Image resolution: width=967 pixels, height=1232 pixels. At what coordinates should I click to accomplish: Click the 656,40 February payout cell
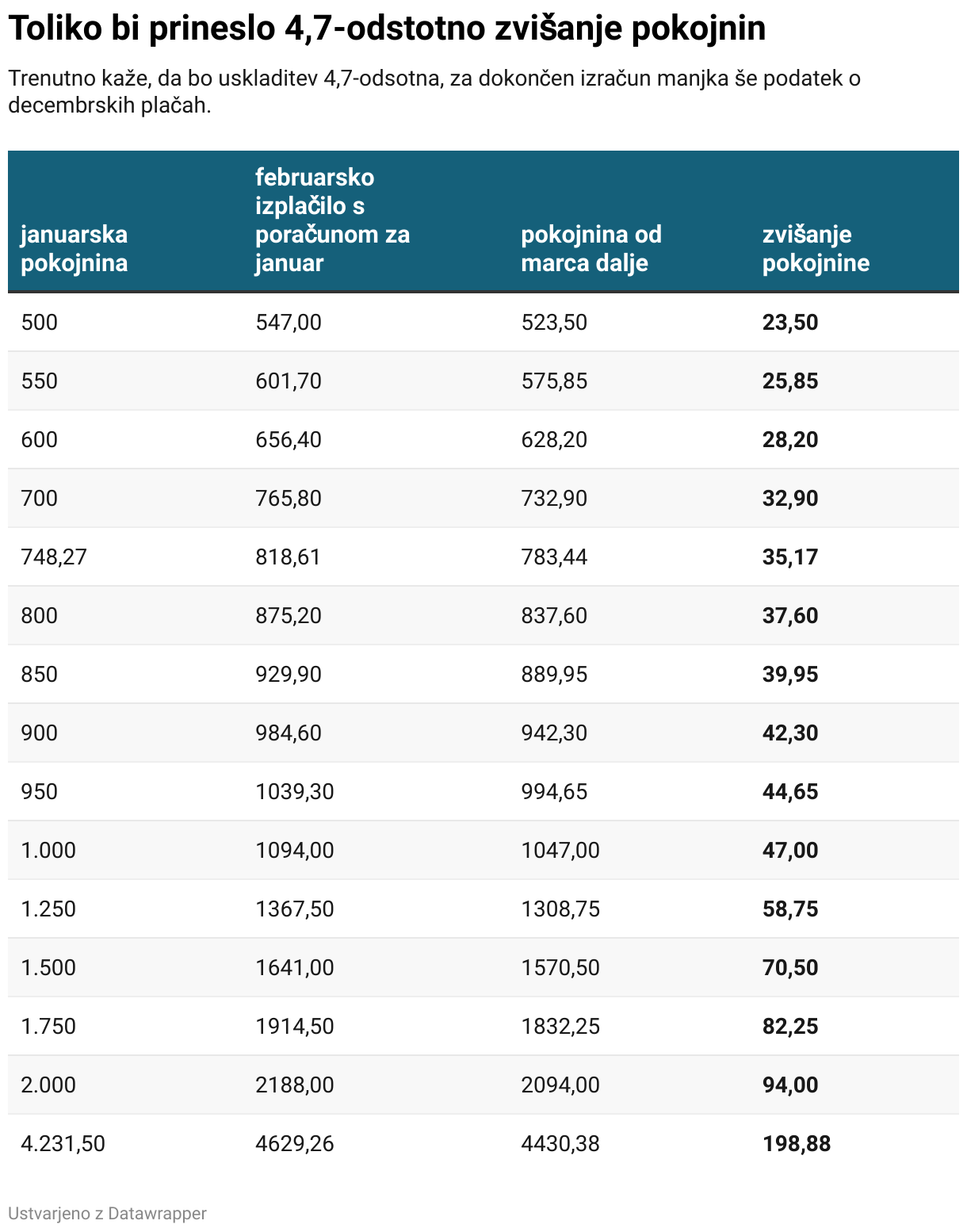289,439
